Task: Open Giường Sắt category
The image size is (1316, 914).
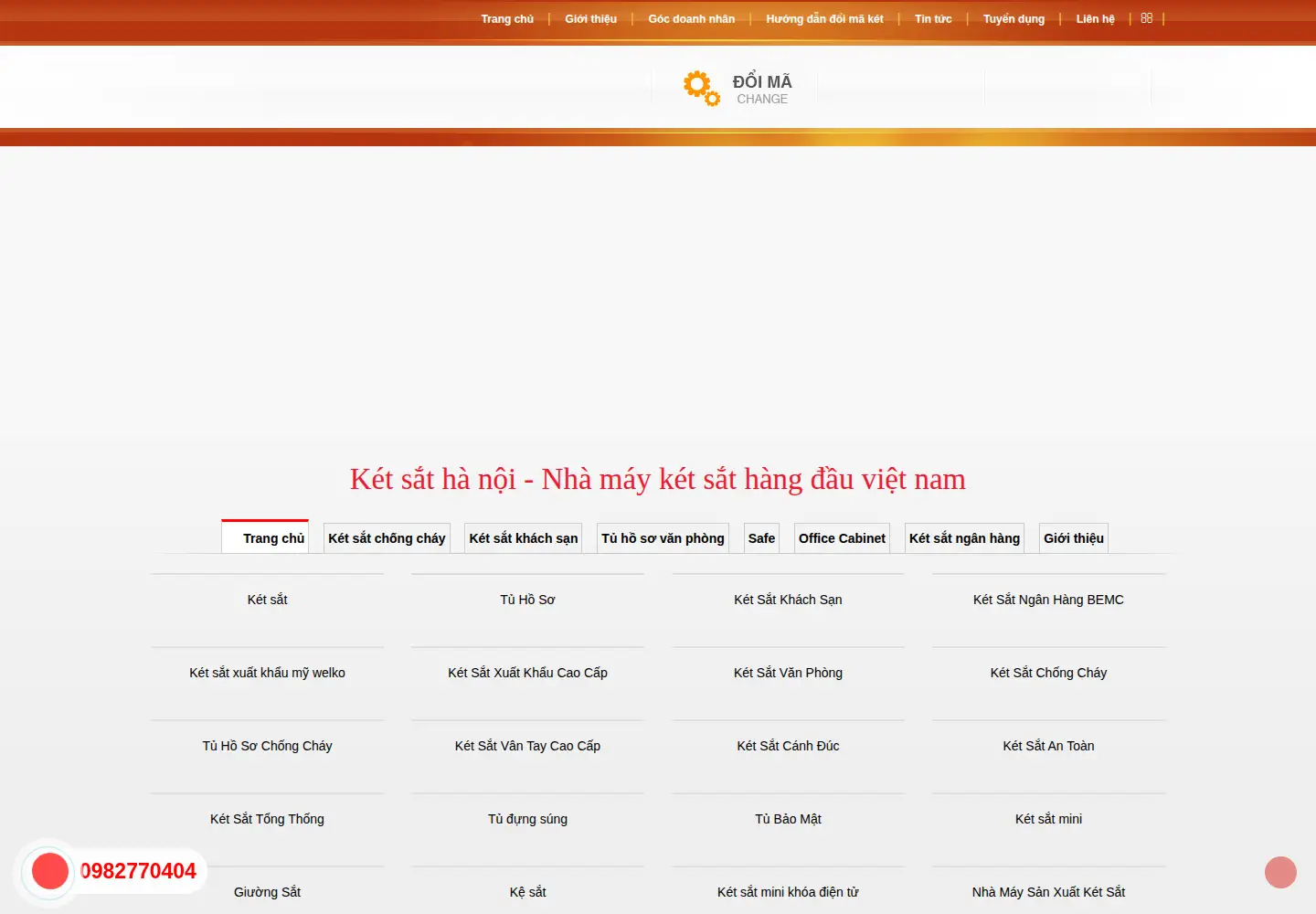Action: 267,892
